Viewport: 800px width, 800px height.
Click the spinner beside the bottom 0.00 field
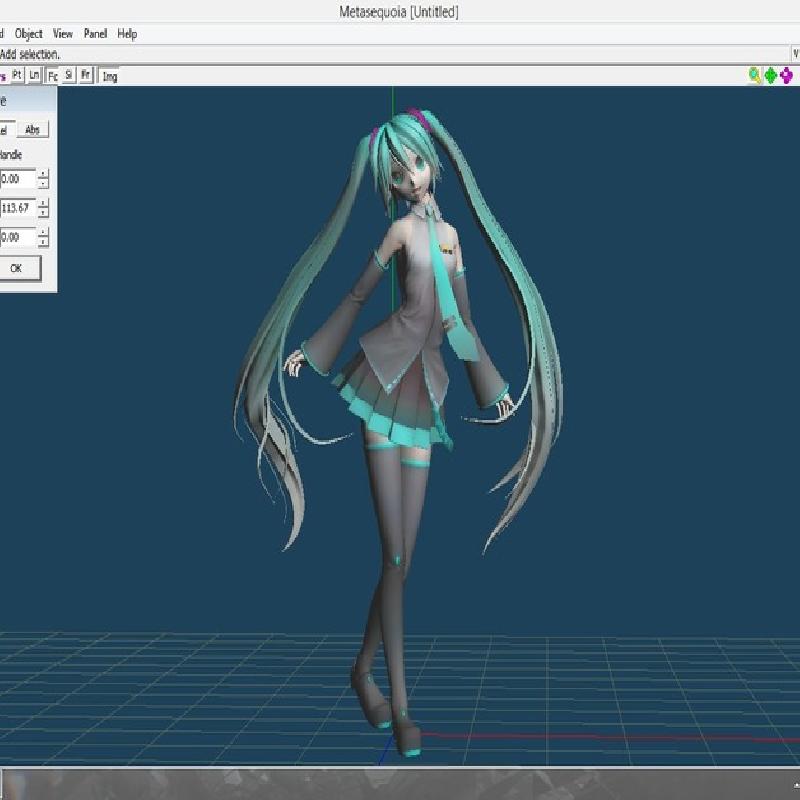pos(43,237)
